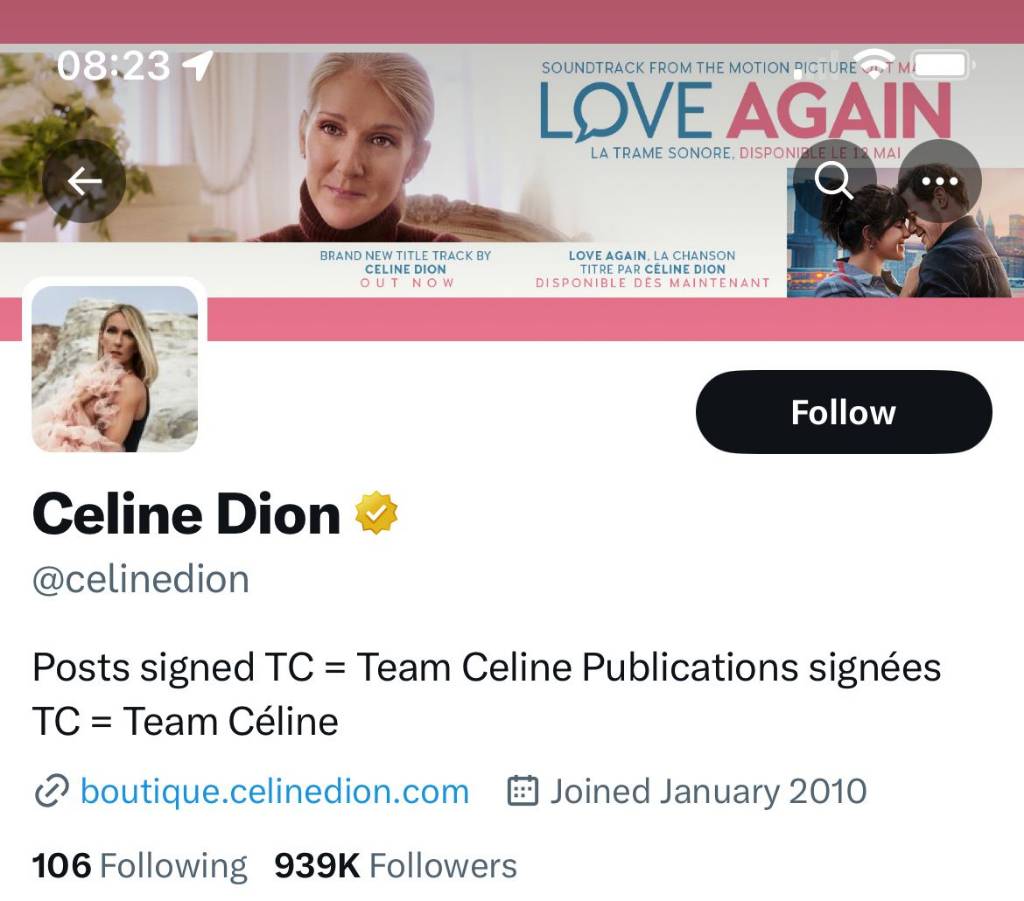Tap the 08:23 clock in status bar
The height and width of the screenshot is (901, 1024).
click(114, 66)
